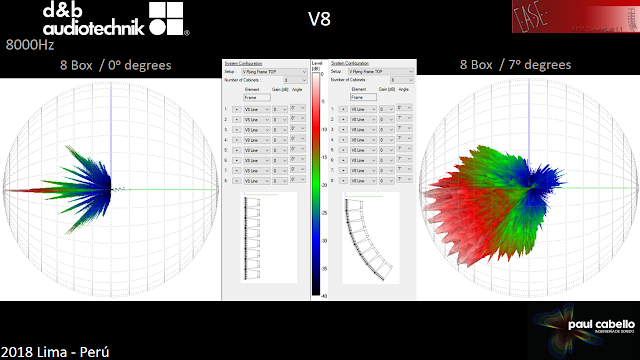
Task: Click right panel System Configuration heading
Action: (x=350, y=63)
